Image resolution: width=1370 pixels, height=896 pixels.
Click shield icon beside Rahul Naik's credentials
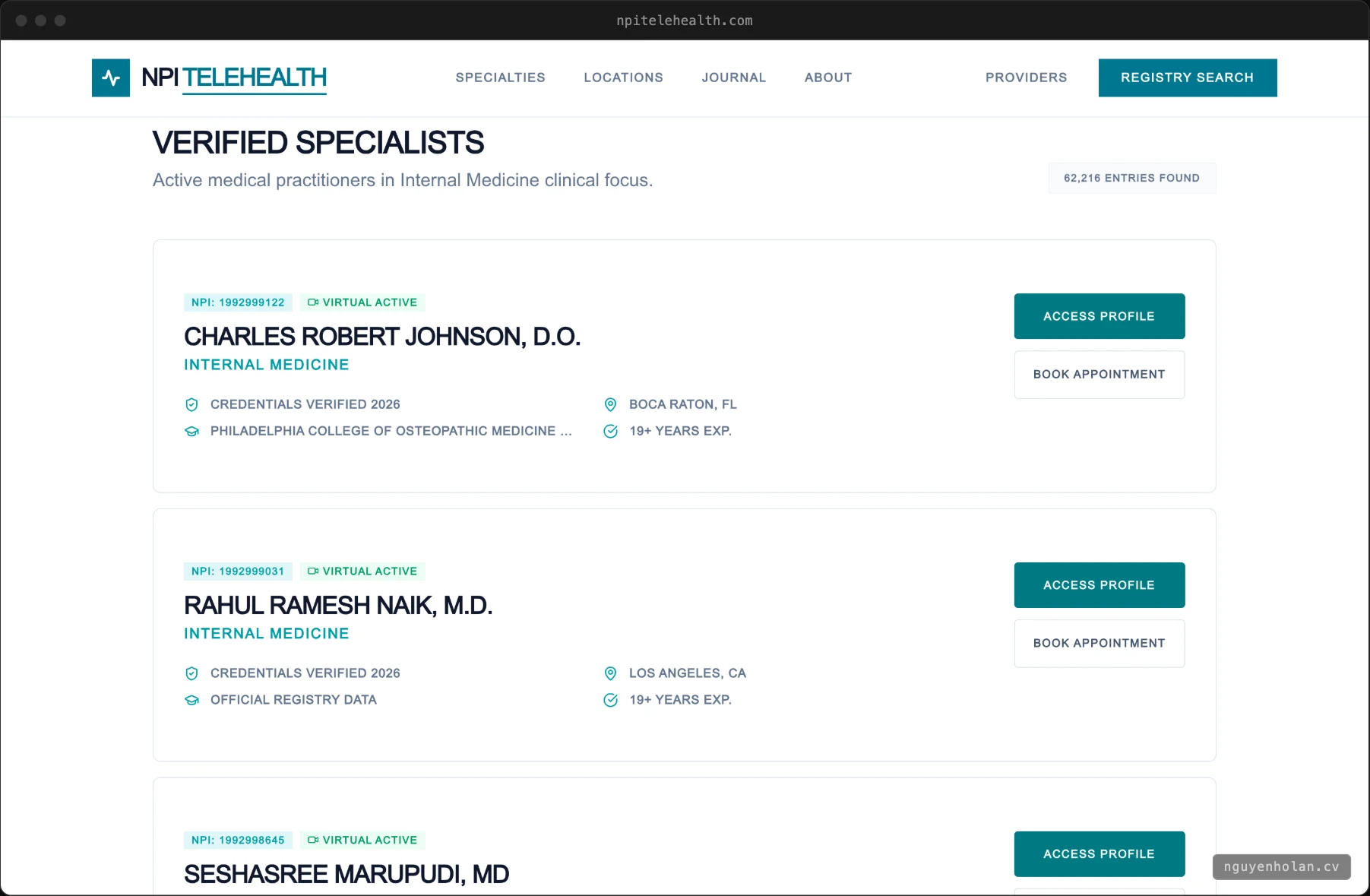coord(192,673)
